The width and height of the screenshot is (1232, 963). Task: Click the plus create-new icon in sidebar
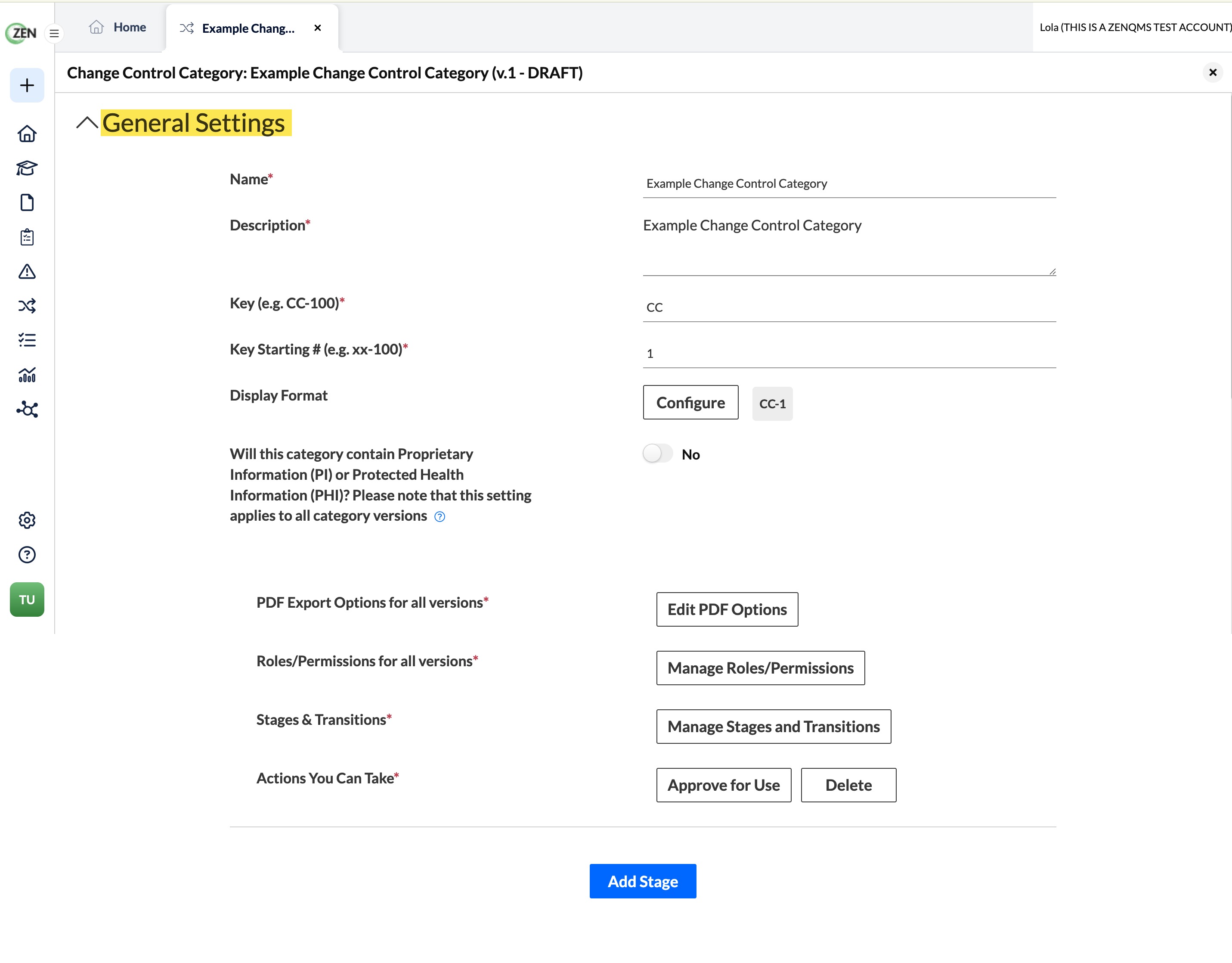point(27,85)
